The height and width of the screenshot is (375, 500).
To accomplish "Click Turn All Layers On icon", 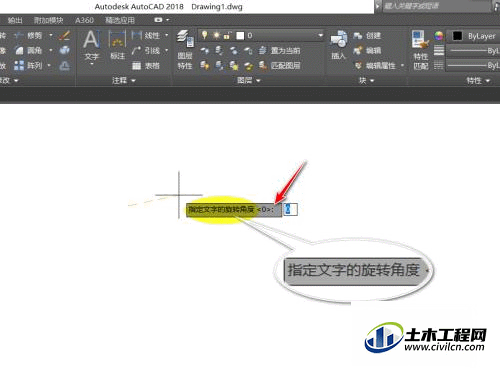I will (x=204, y=65).
